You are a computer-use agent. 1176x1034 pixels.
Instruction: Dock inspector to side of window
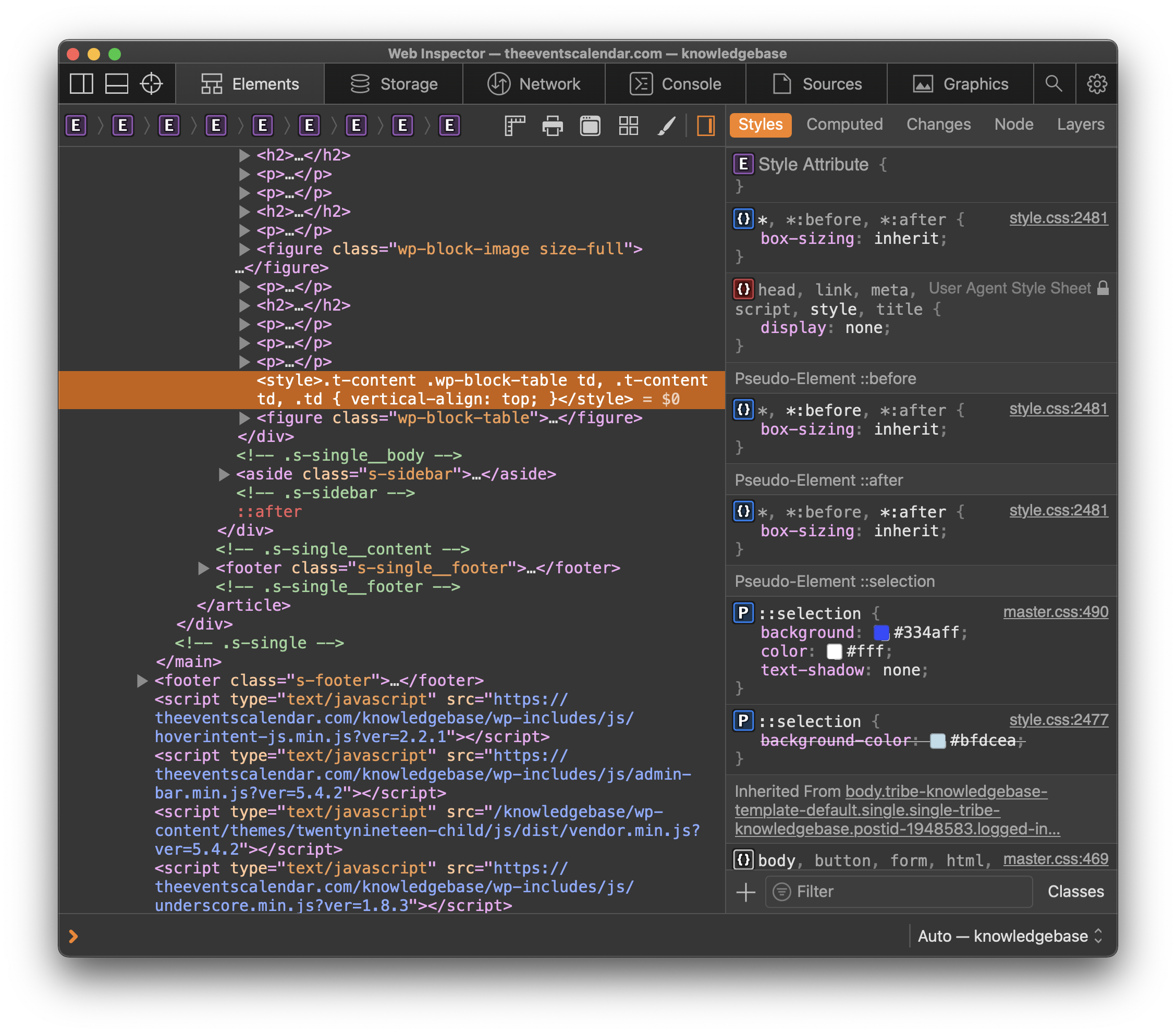coord(81,84)
